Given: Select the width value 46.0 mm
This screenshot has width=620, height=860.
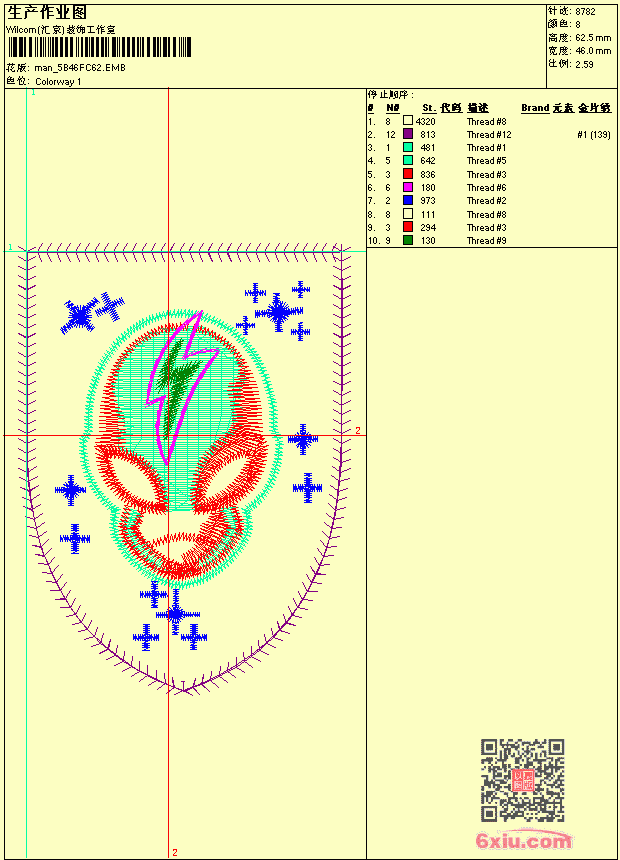Looking at the screenshot, I should [593, 51].
